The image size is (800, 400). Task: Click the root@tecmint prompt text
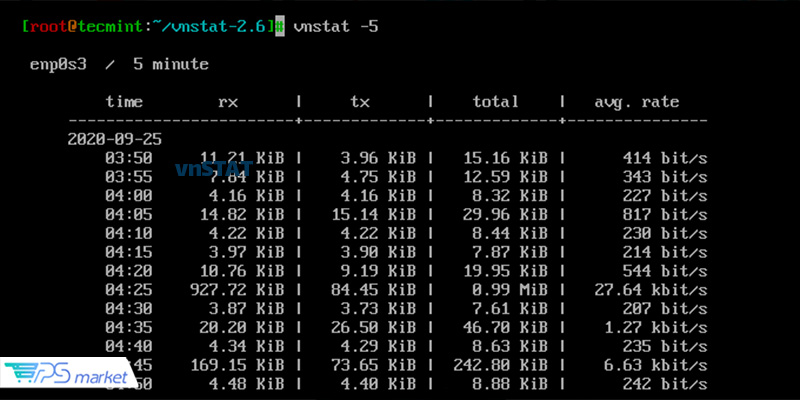(86, 26)
